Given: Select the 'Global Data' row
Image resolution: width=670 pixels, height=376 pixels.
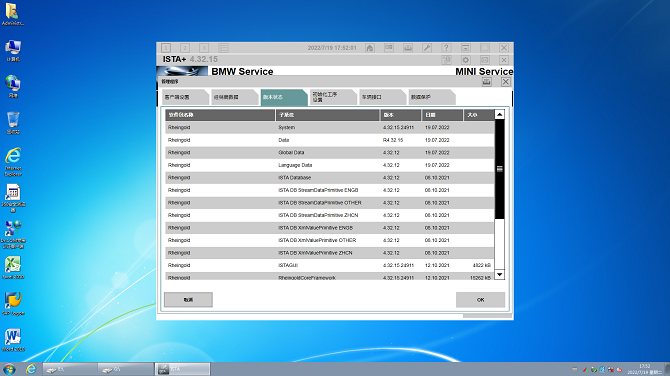Looking at the screenshot, I should 329,153.
